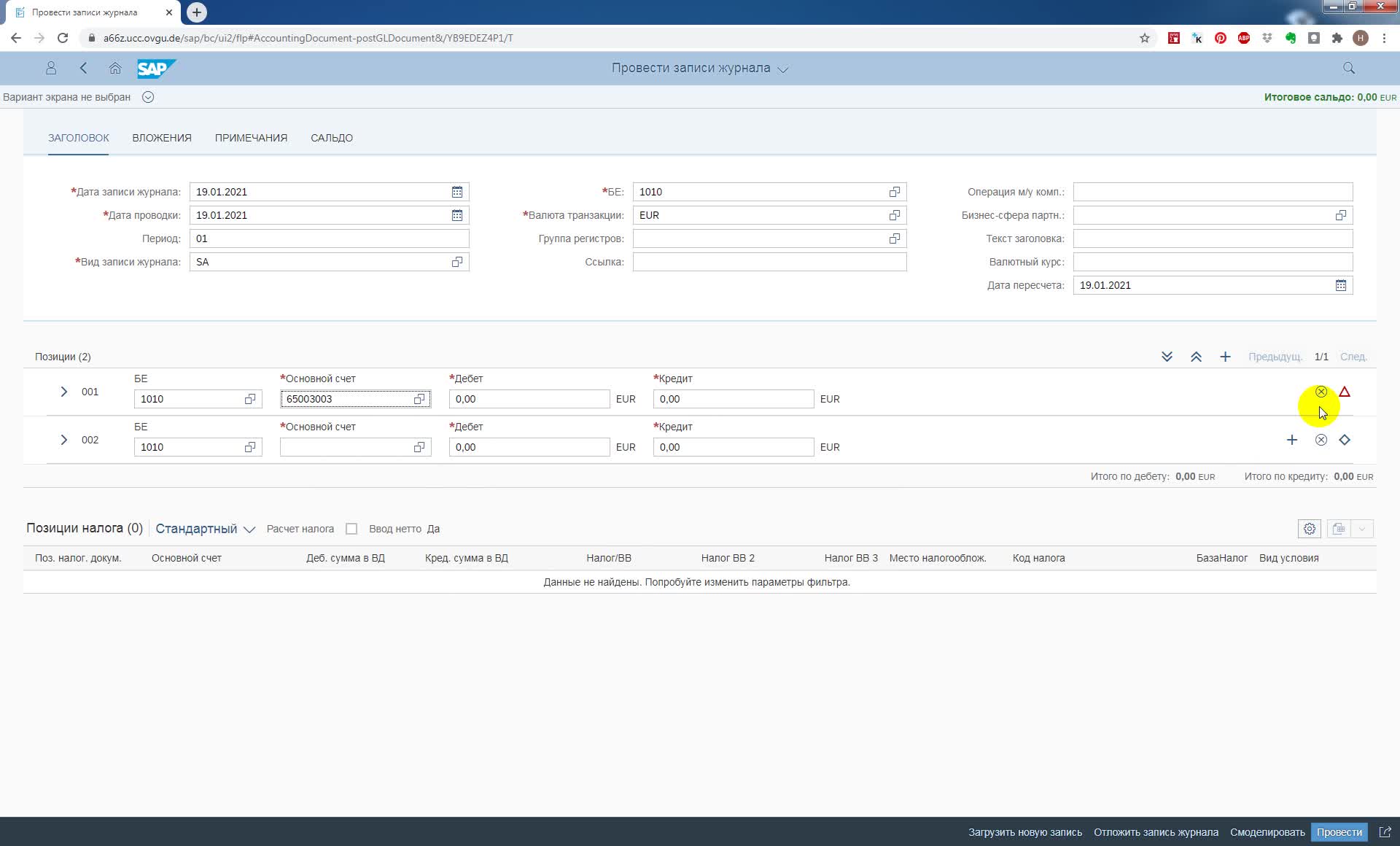This screenshot has width=1400, height=846.
Task: Open value help for header БЕ field
Action: [x=895, y=192]
